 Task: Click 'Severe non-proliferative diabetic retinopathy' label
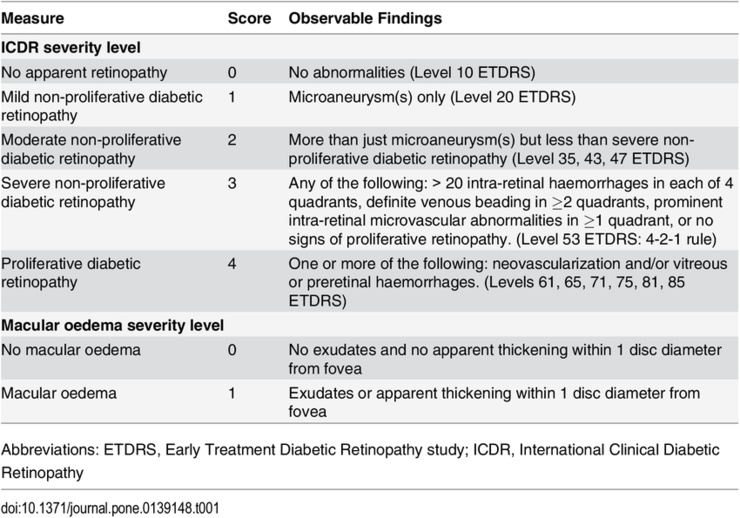coord(90,191)
